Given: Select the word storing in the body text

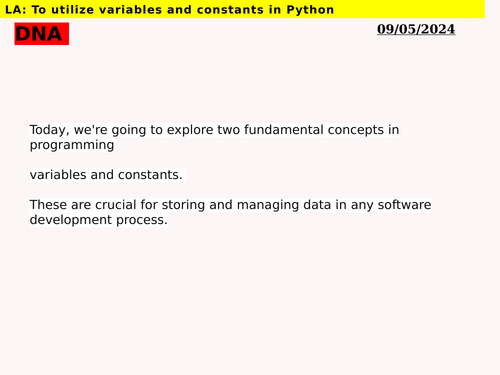Looking at the screenshot, I should coord(183,205).
